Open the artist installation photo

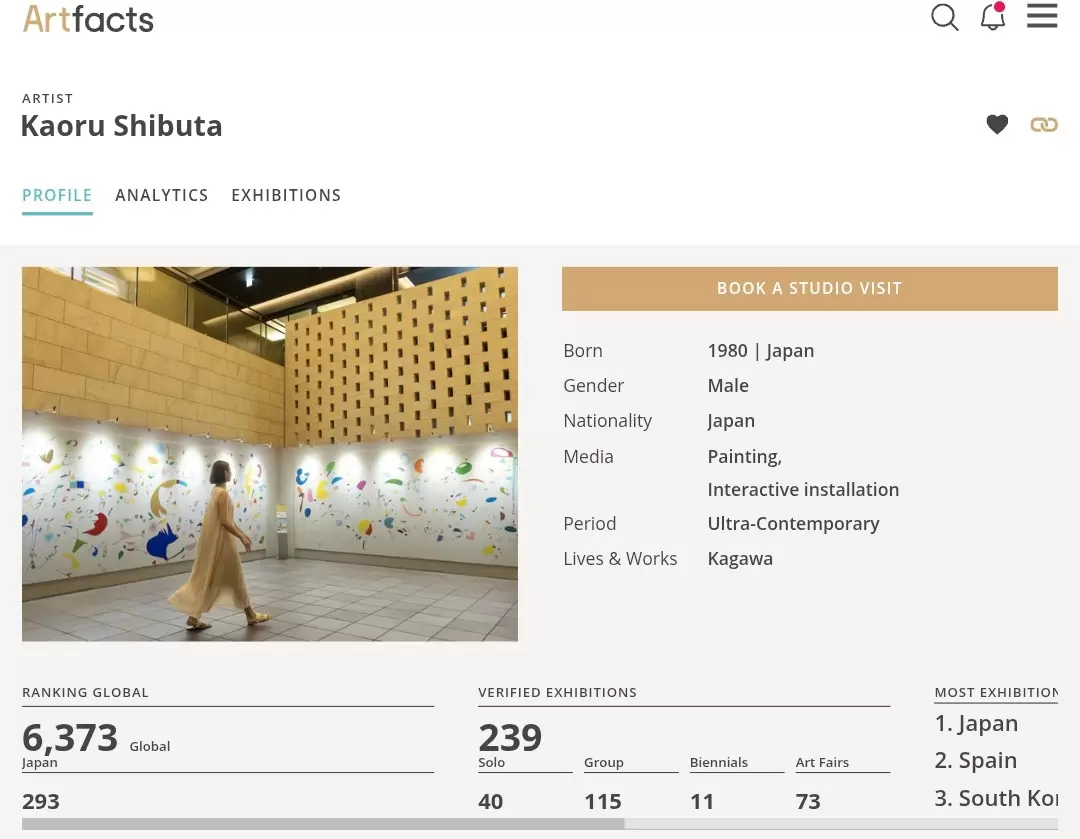(270, 454)
